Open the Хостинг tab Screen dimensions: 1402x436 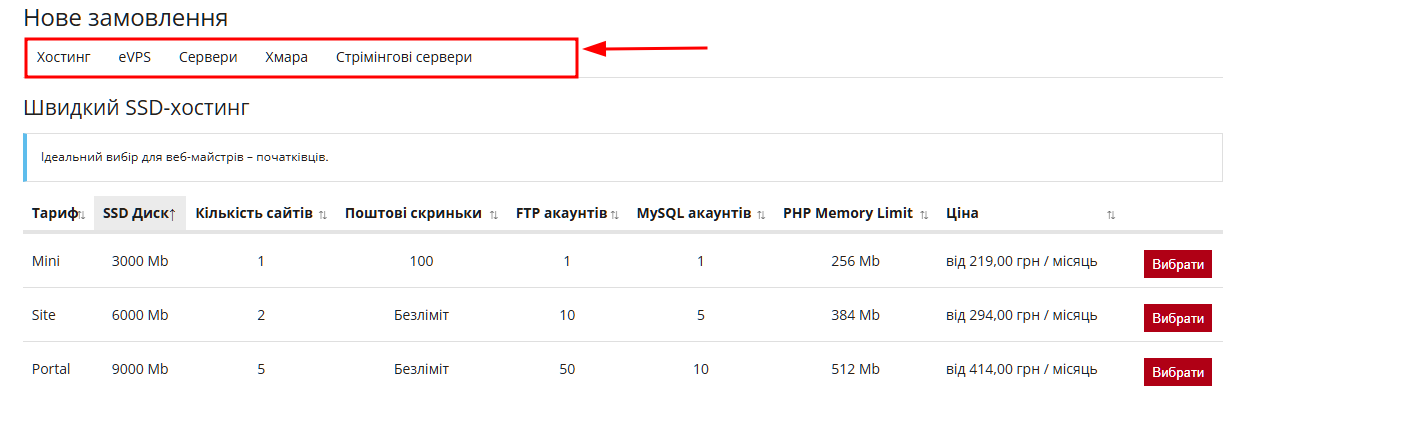[x=63, y=58]
